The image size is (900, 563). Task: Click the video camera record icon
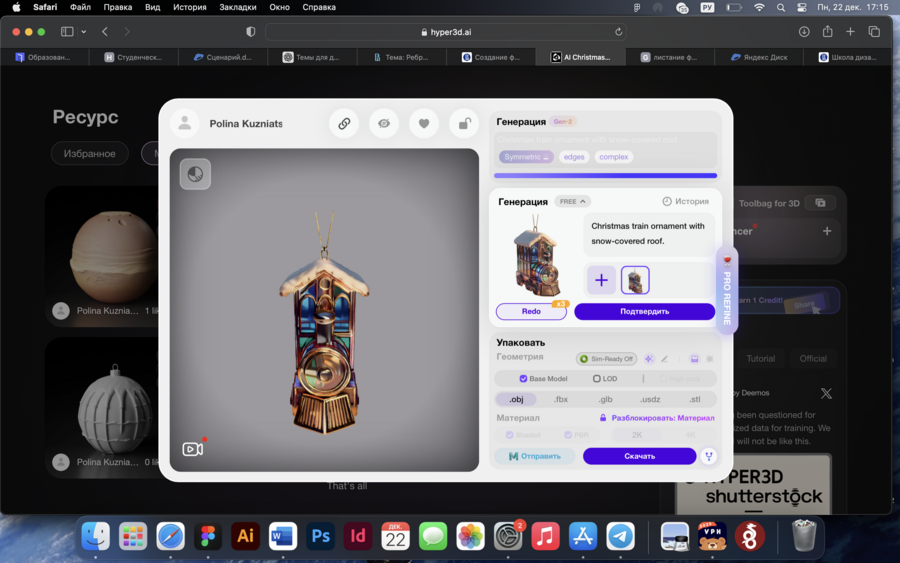193,449
